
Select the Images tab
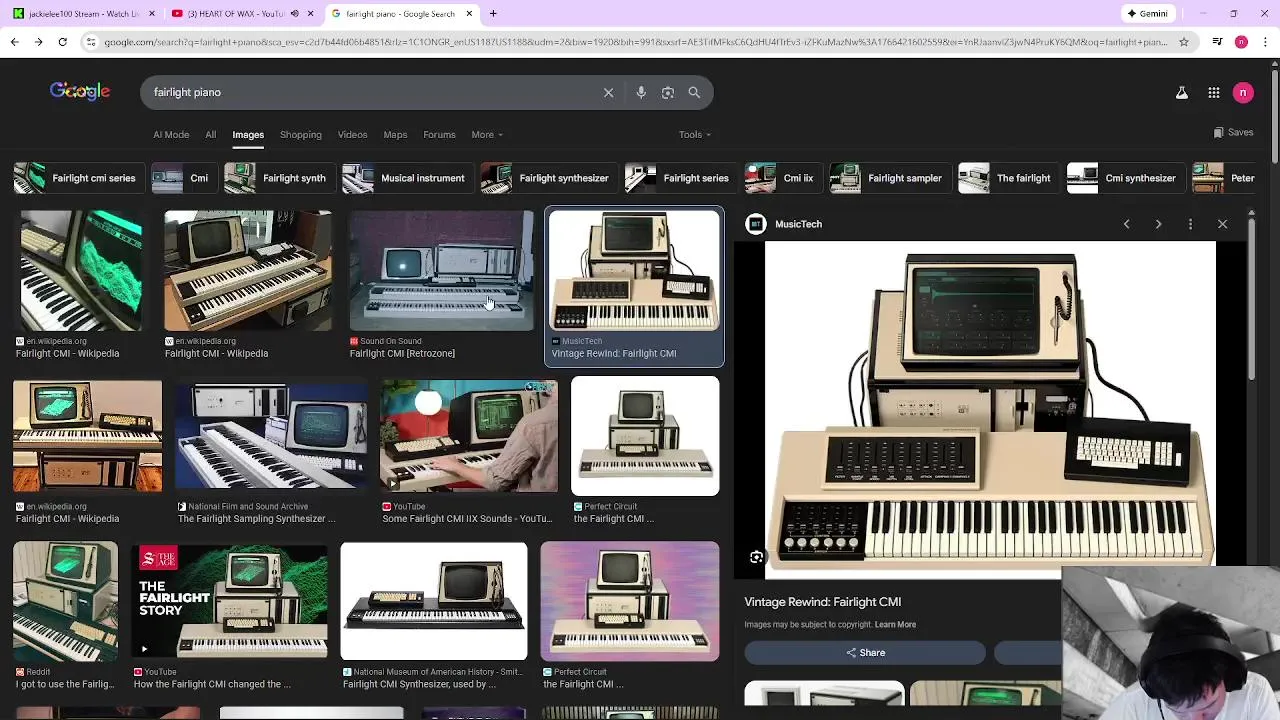(248, 134)
